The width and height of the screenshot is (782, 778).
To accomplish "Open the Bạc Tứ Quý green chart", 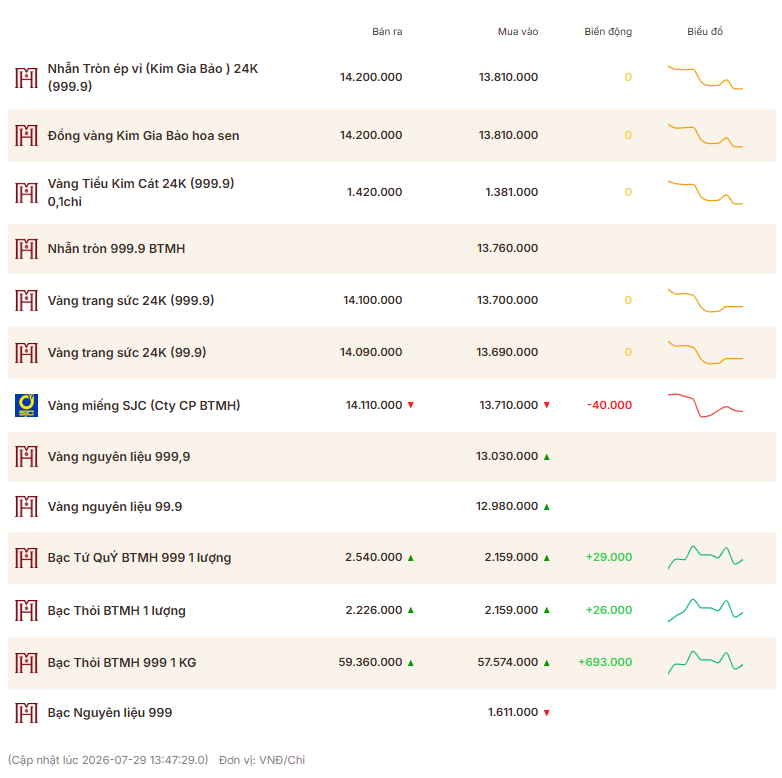I will pyautogui.click(x=705, y=557).
